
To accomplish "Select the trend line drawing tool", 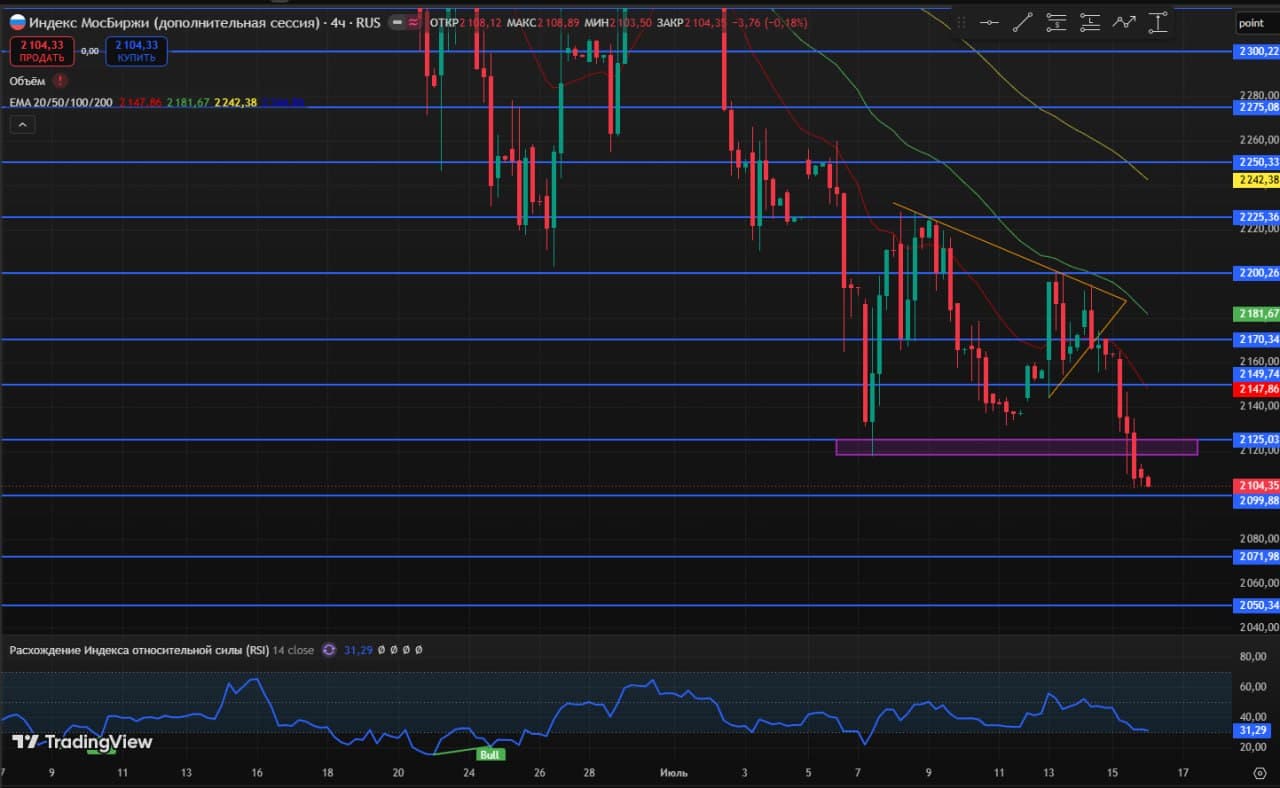I will [1022, 22].
